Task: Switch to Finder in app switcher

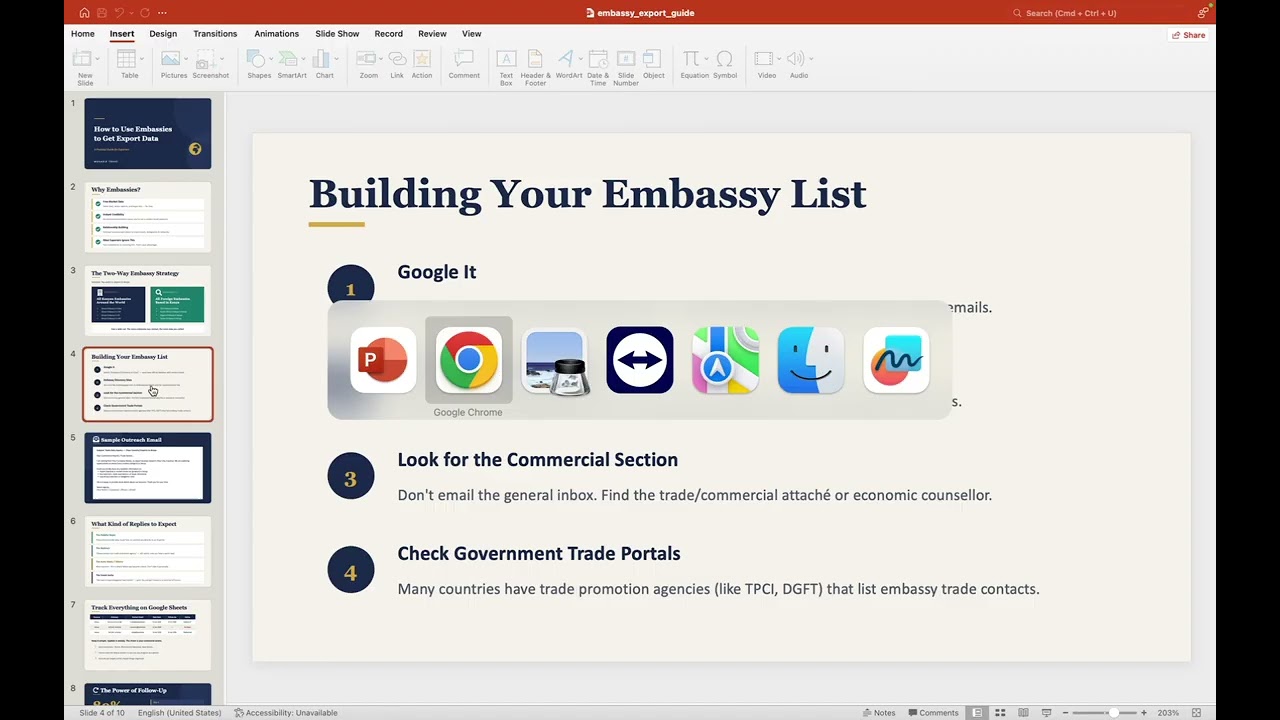Action: click(811, 360)
